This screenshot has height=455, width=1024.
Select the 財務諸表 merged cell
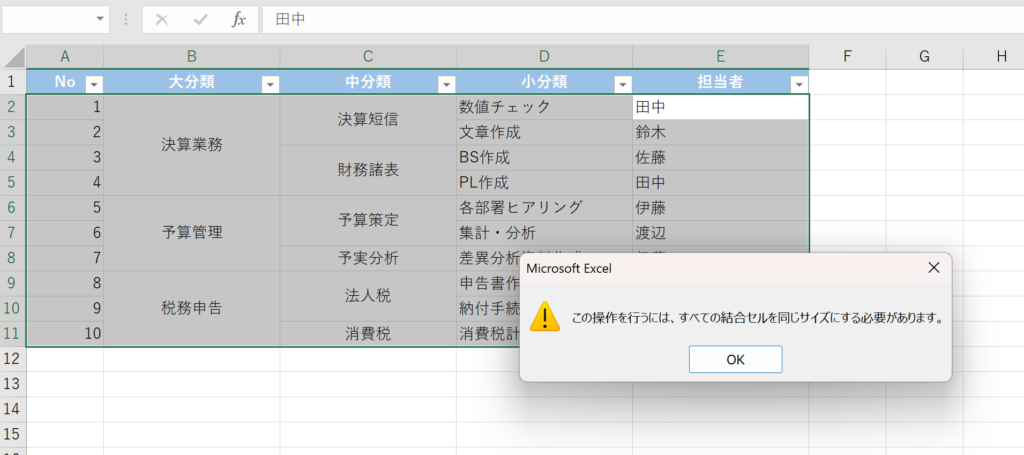coord(368,170)
